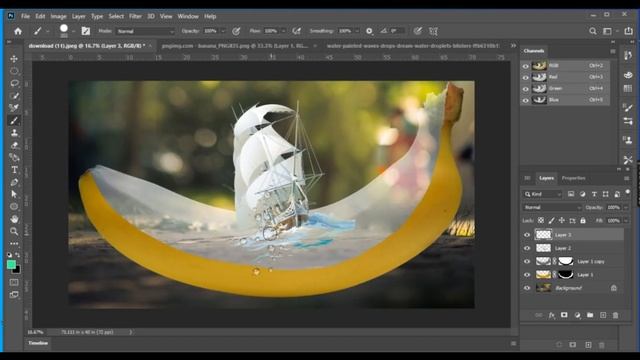The image size is (640, 360).
Task: Select the Channels panel tab
Action: tap(534, 51)
